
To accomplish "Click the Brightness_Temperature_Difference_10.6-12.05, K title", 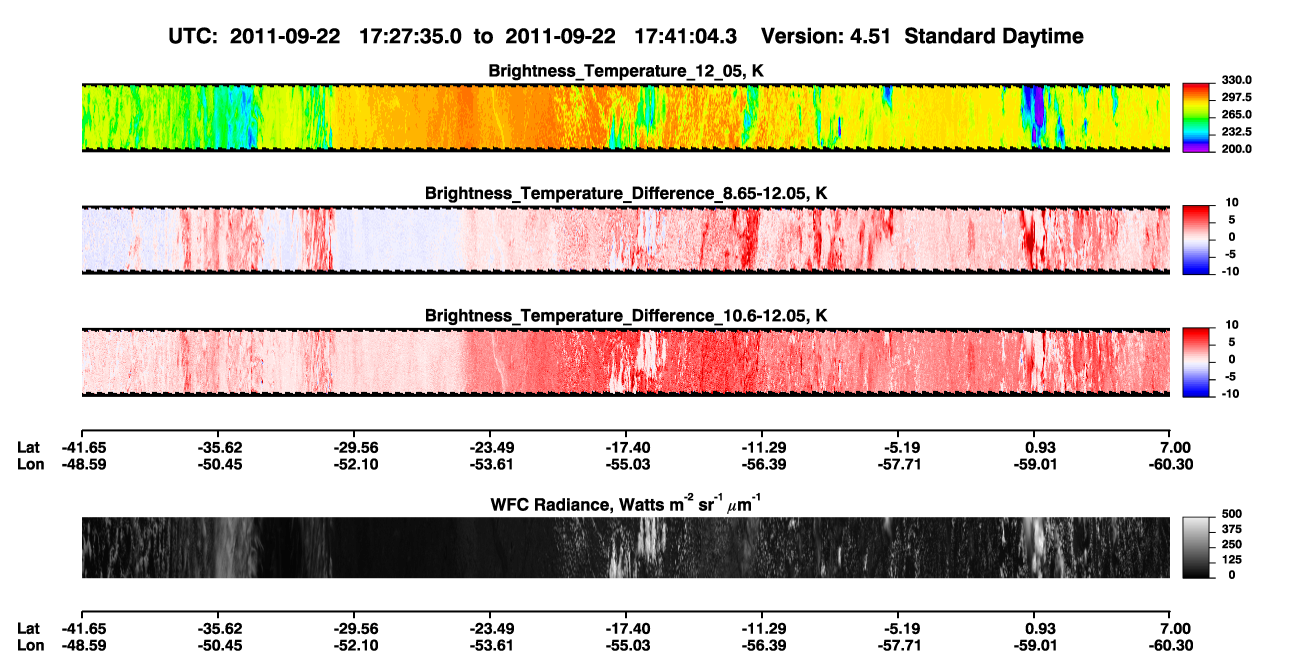I will [x=625, y=315].
